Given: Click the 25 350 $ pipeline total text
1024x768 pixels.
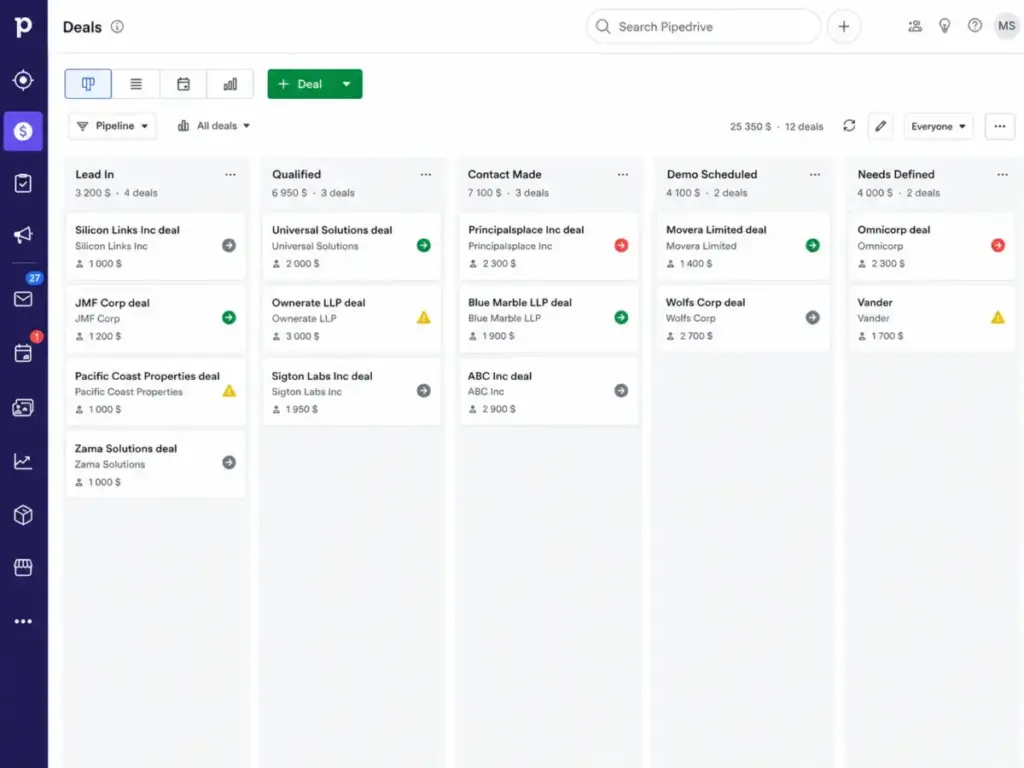Looking at the screenshot, I should click(x=750, y=127).
